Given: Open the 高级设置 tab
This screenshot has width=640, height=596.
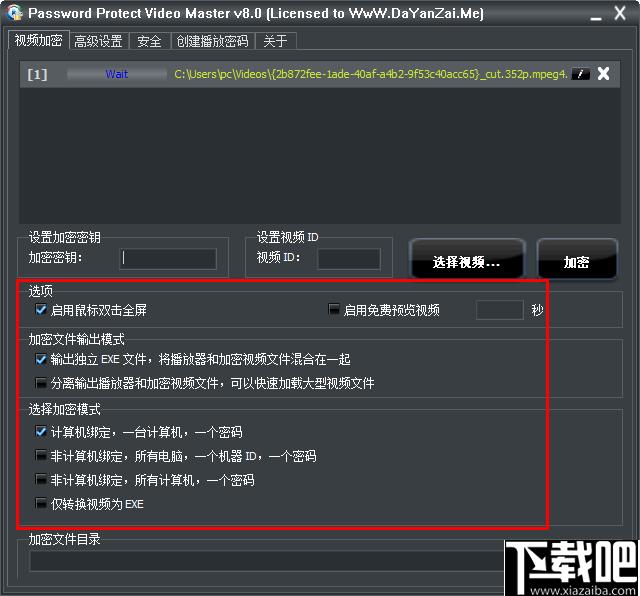Looking at the screenshot, I should click(x=98, y=41).
